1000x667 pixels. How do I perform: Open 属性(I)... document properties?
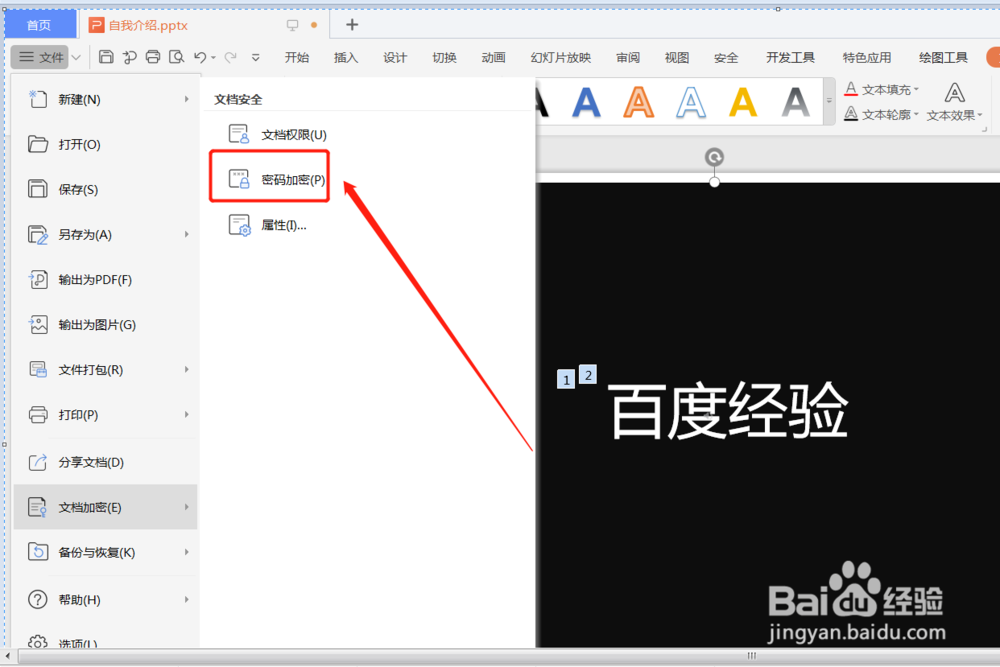click(268, 225)
